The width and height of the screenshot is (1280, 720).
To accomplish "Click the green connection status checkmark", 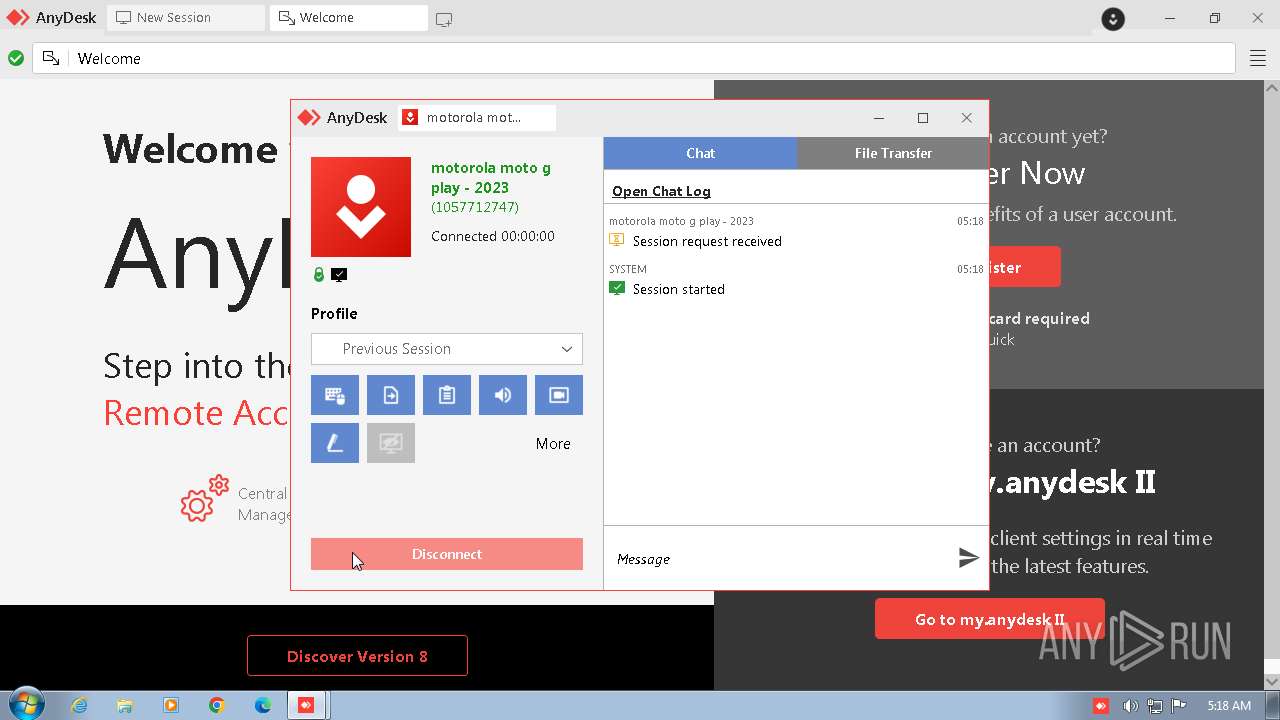I will point(16,58).
